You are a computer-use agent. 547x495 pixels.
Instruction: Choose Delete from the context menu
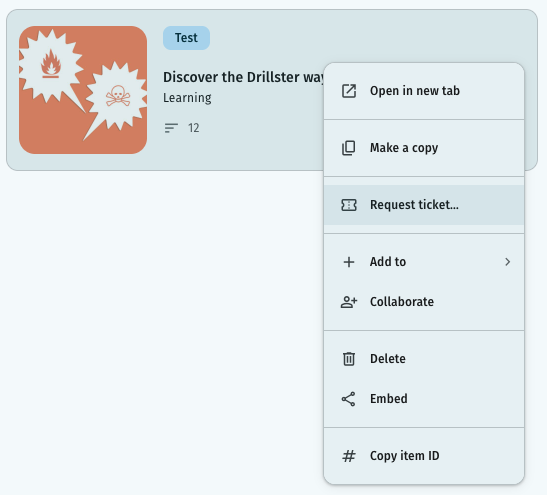[424, 359]
